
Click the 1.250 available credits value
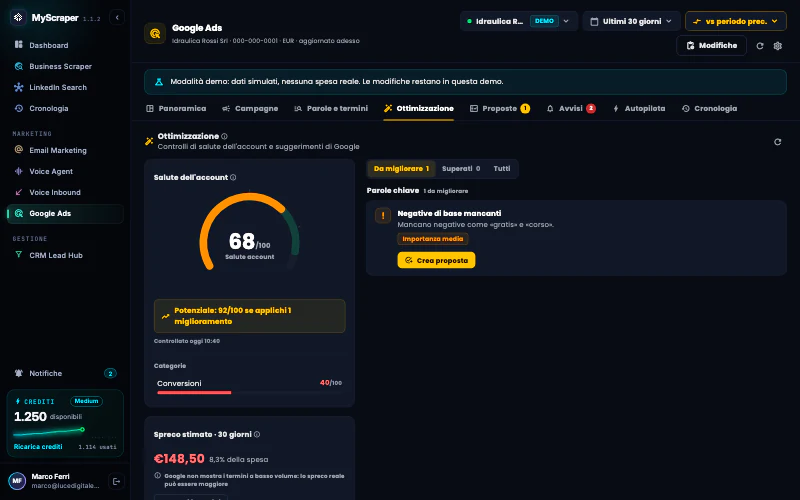[30, 417]
